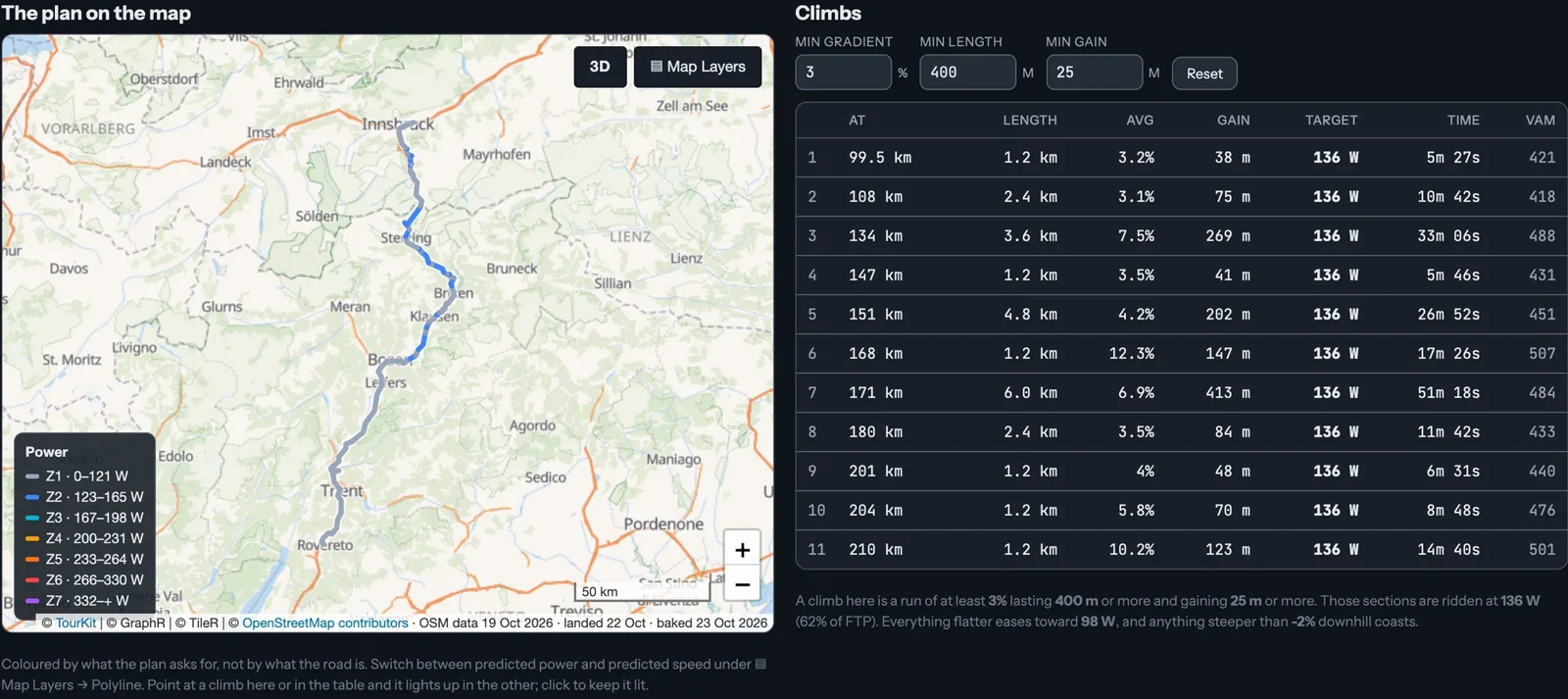The width and height of the screenshot is (1568, 699).
Task: Open the TourKit attribution link
Action: [75, 623]
